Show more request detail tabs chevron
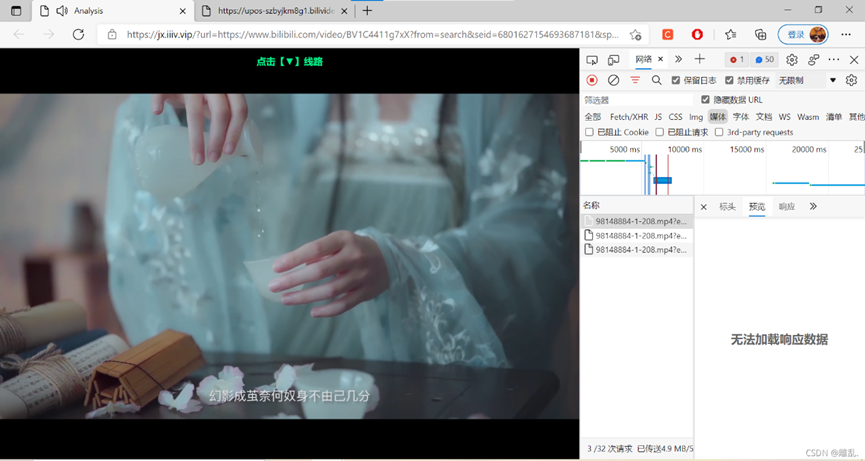The width and height of the screenshot is (865, 461). click(x=813, y=206)
